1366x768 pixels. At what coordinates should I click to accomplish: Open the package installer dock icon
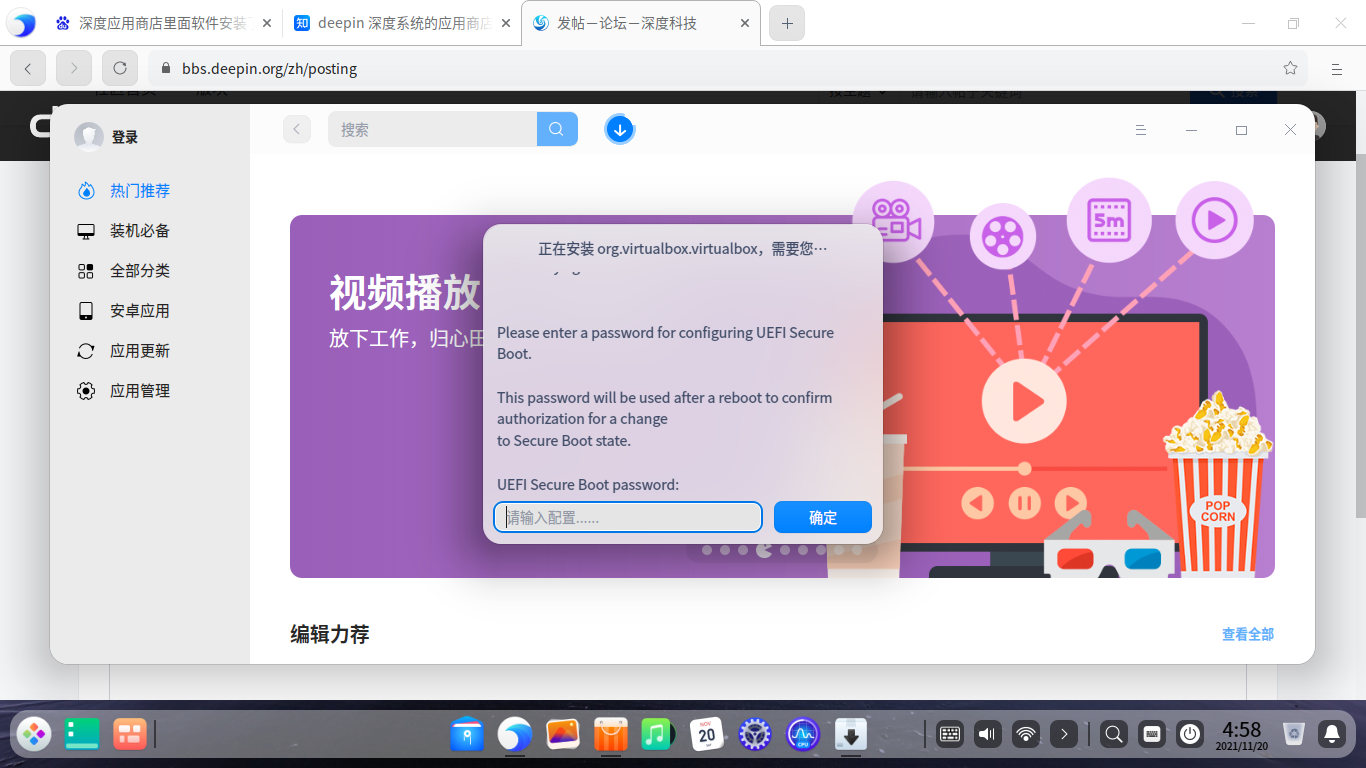(x=850, y=734)
